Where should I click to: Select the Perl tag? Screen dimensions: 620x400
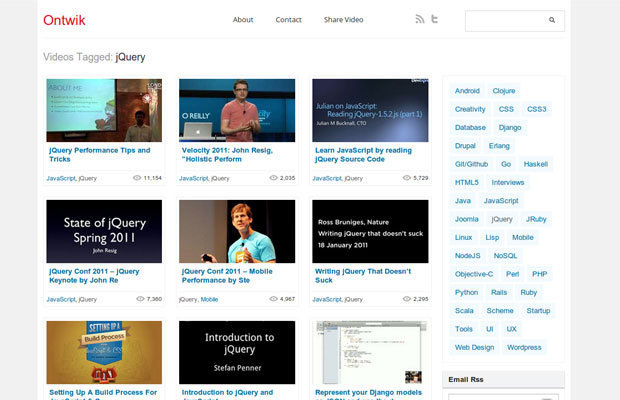click(x=512, y=274)
